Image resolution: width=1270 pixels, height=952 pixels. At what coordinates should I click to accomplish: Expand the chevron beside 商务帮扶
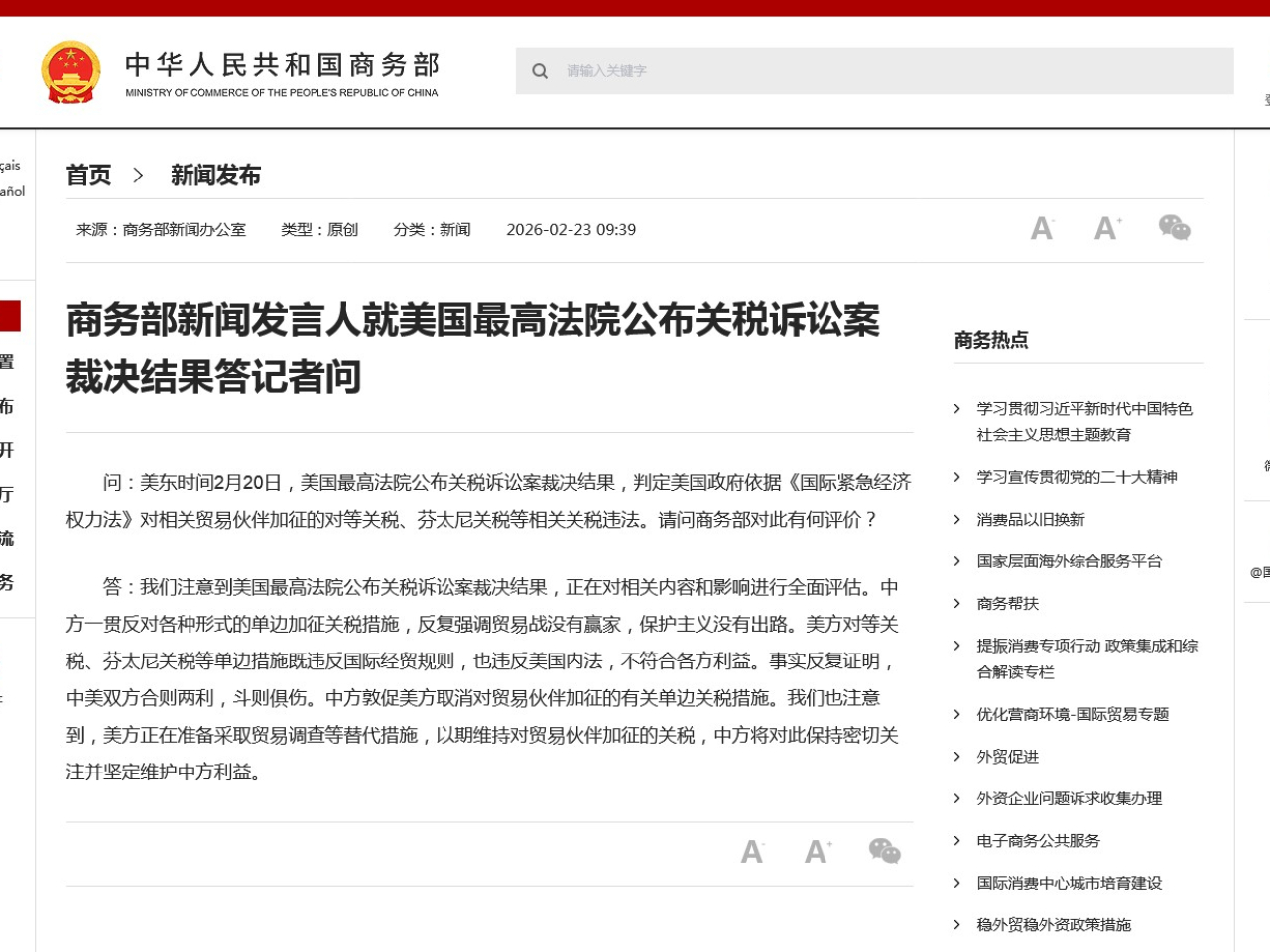click(x=955, y=603)
